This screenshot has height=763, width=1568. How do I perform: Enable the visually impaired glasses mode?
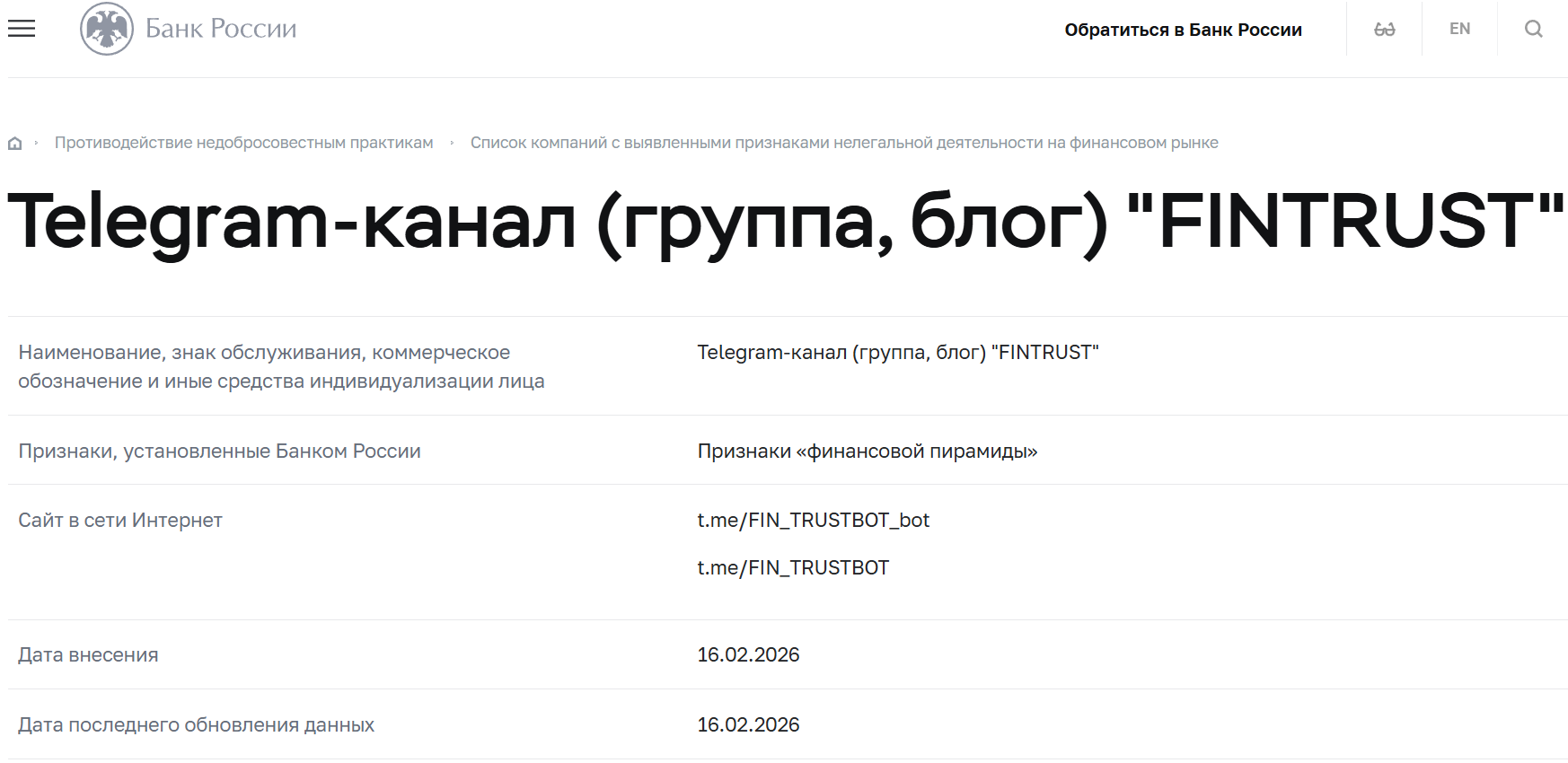[1384, 29]
